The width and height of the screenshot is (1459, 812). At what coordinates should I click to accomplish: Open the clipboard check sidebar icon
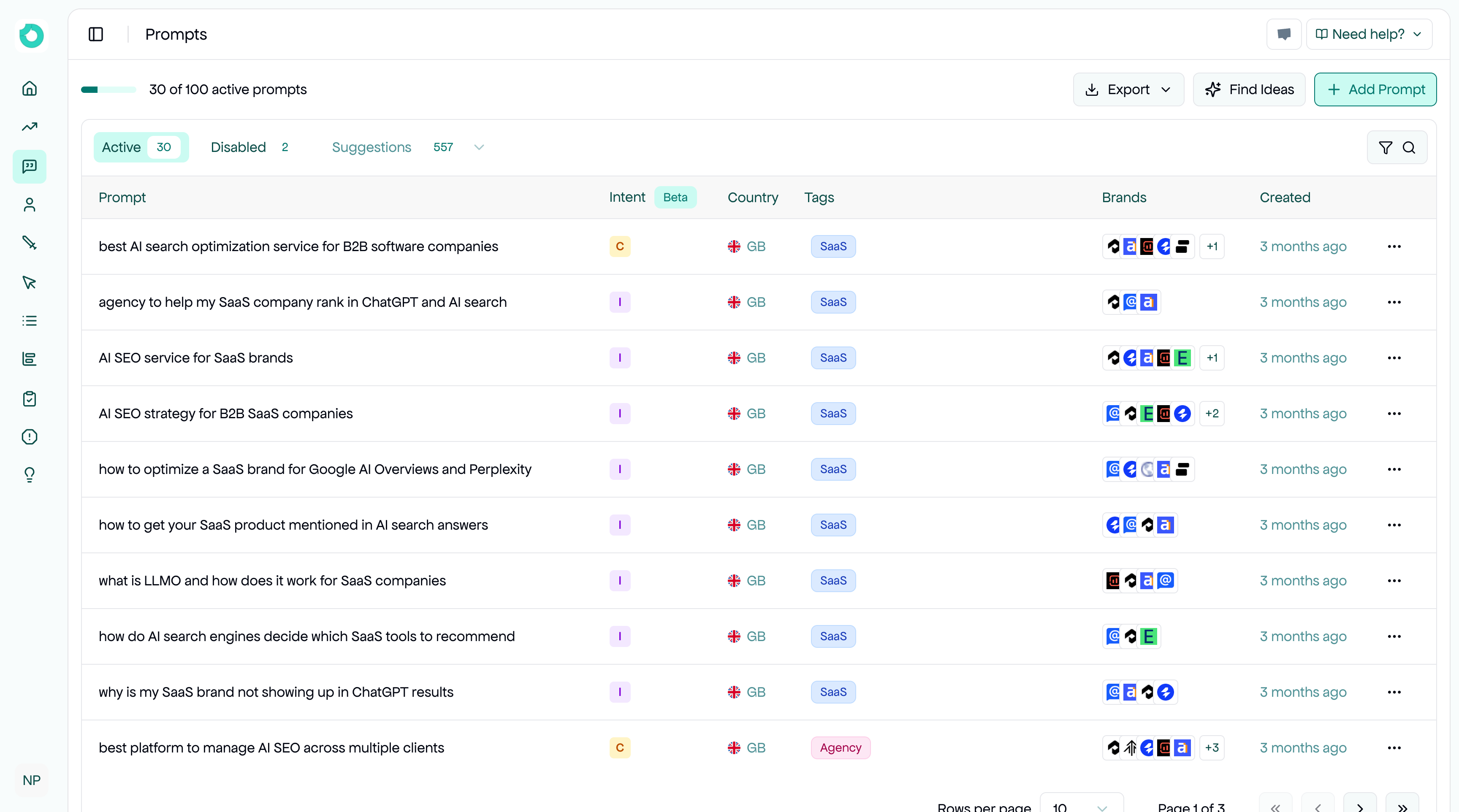30,399
